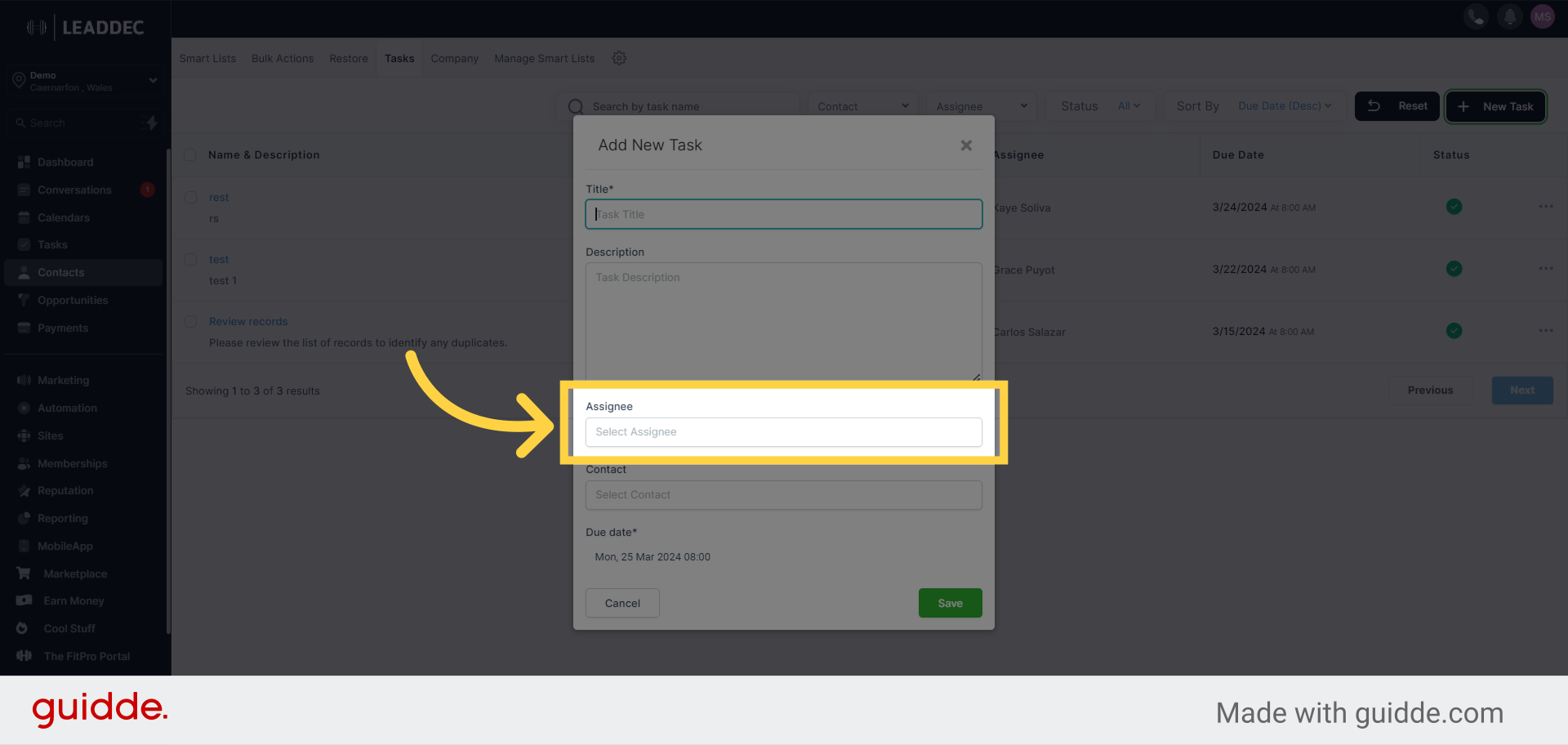Viewport: 1568px width, 745px height.
Task: Open the settings gear next to Manage Smart Lists
Action: tap(619, 58)
